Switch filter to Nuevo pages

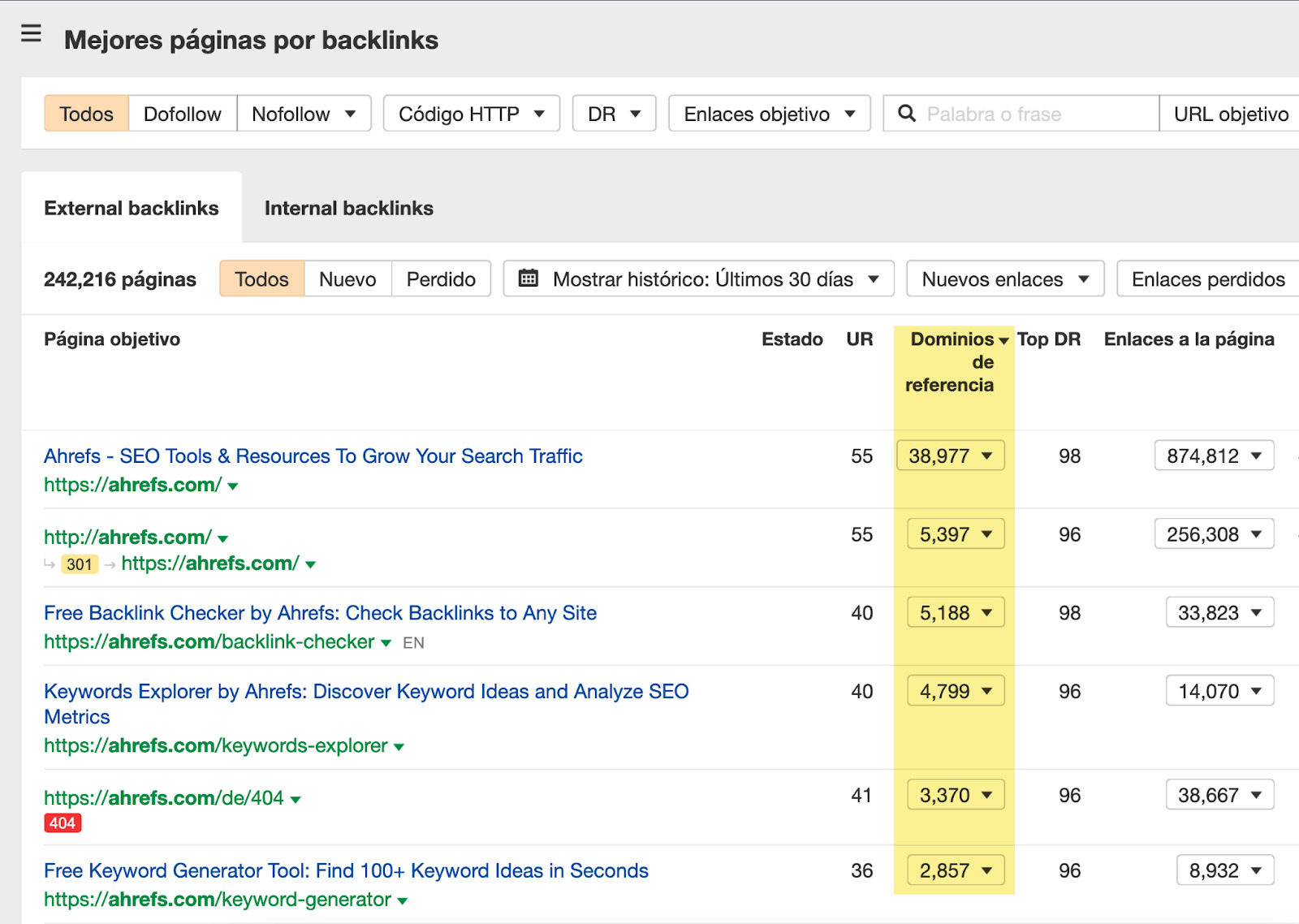coord(347,279)
